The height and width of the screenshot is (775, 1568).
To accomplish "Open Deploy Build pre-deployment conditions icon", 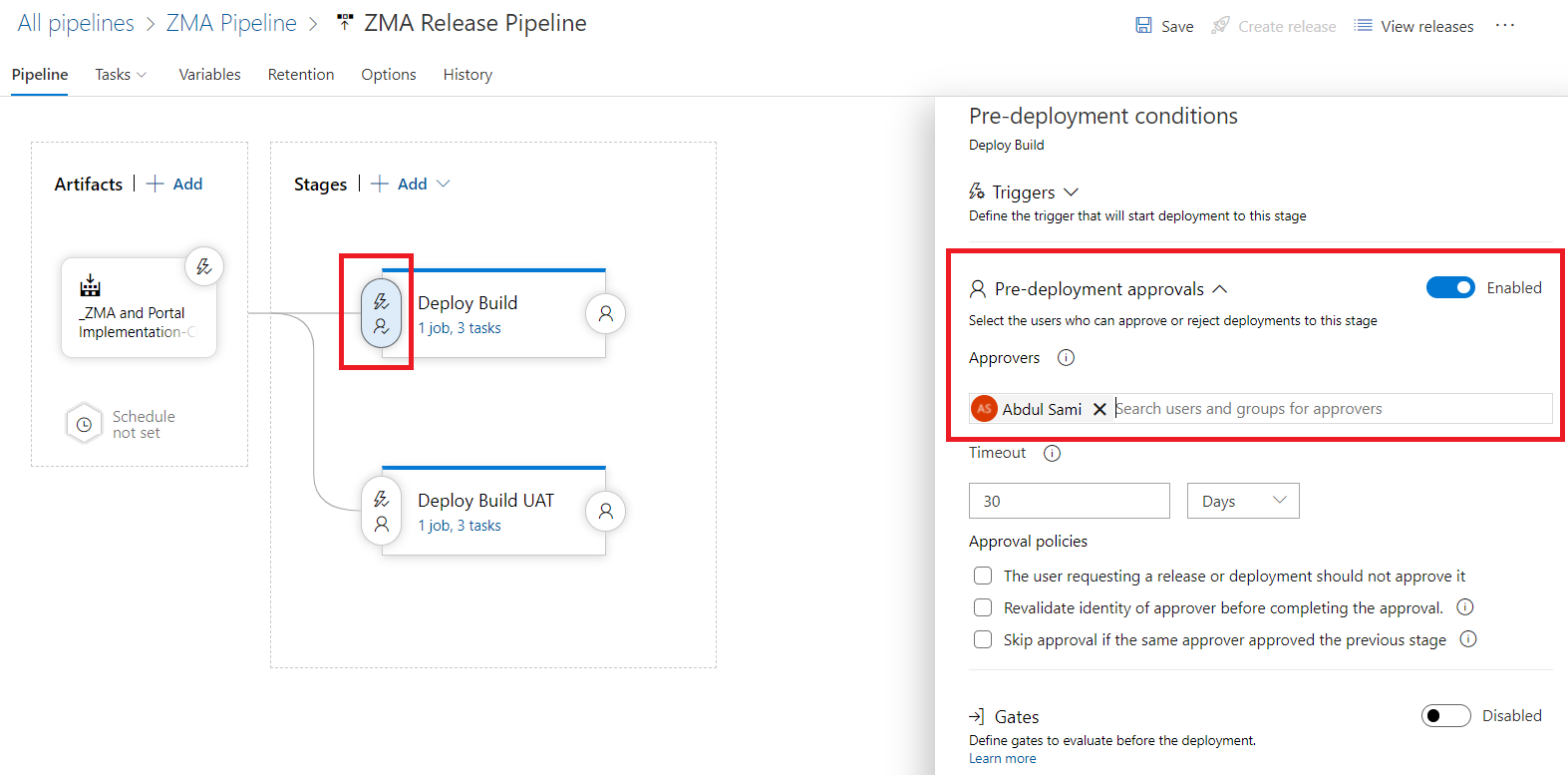I will point(381,313).
